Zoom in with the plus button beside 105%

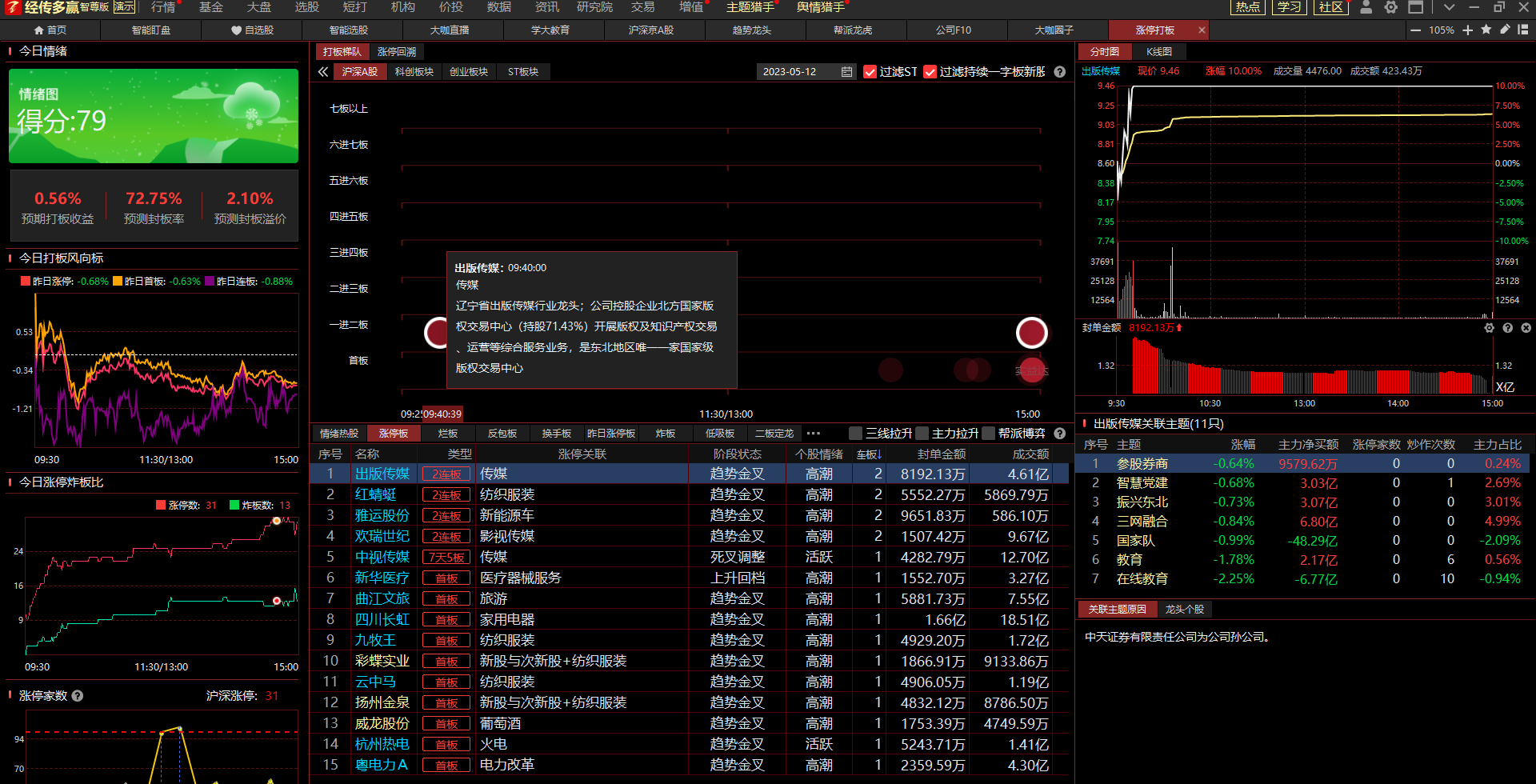[x=1467, y=30]
